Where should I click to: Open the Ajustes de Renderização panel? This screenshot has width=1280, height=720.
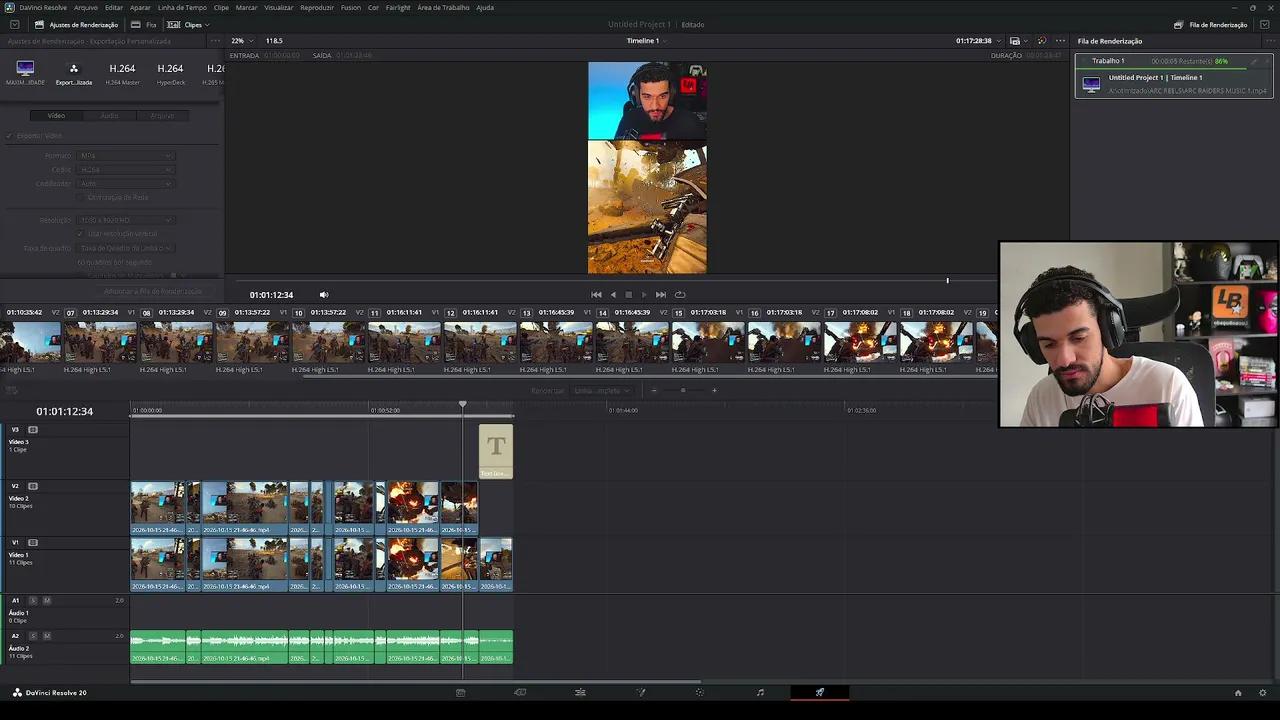pyautogui.click(x=77, y=24)
